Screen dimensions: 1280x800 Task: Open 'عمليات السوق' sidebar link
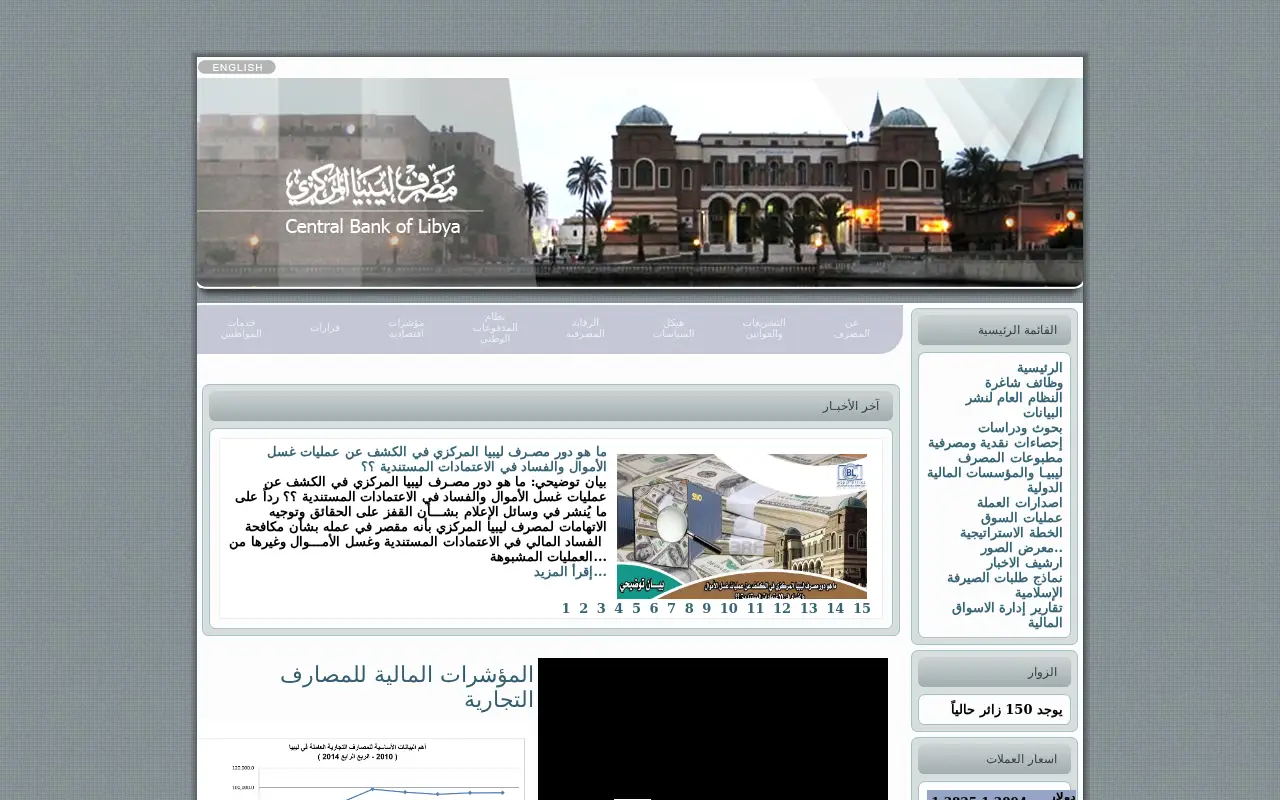[1022, 518]
